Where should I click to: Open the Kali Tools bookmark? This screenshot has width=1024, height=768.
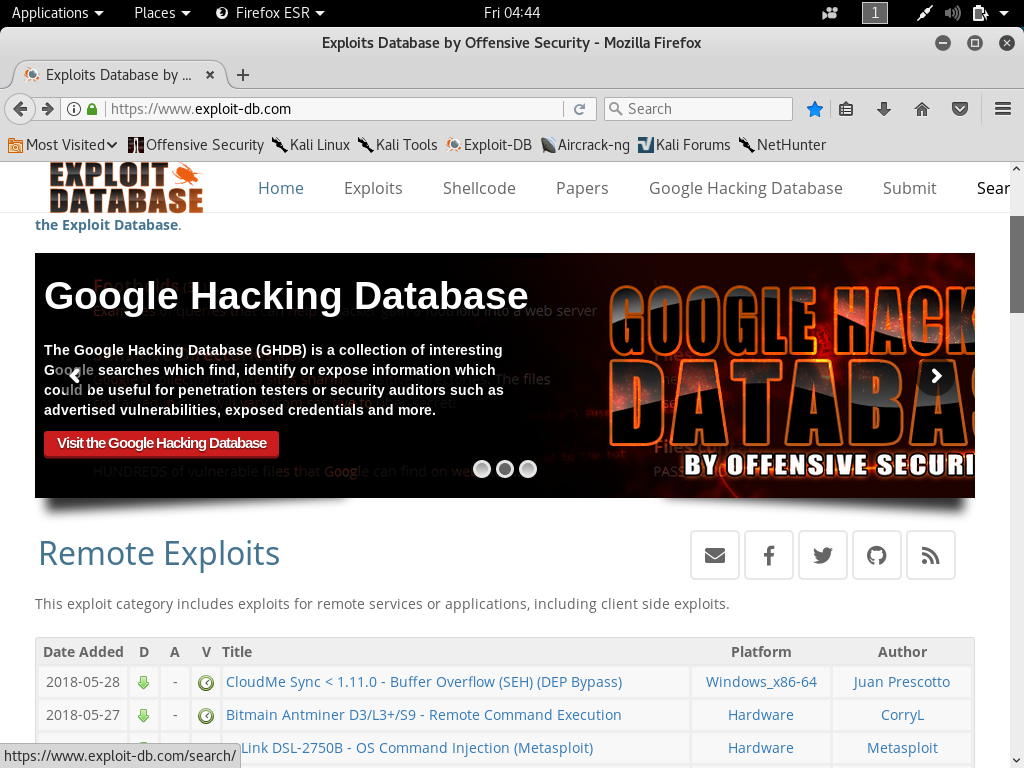click(x=398, y=145)
